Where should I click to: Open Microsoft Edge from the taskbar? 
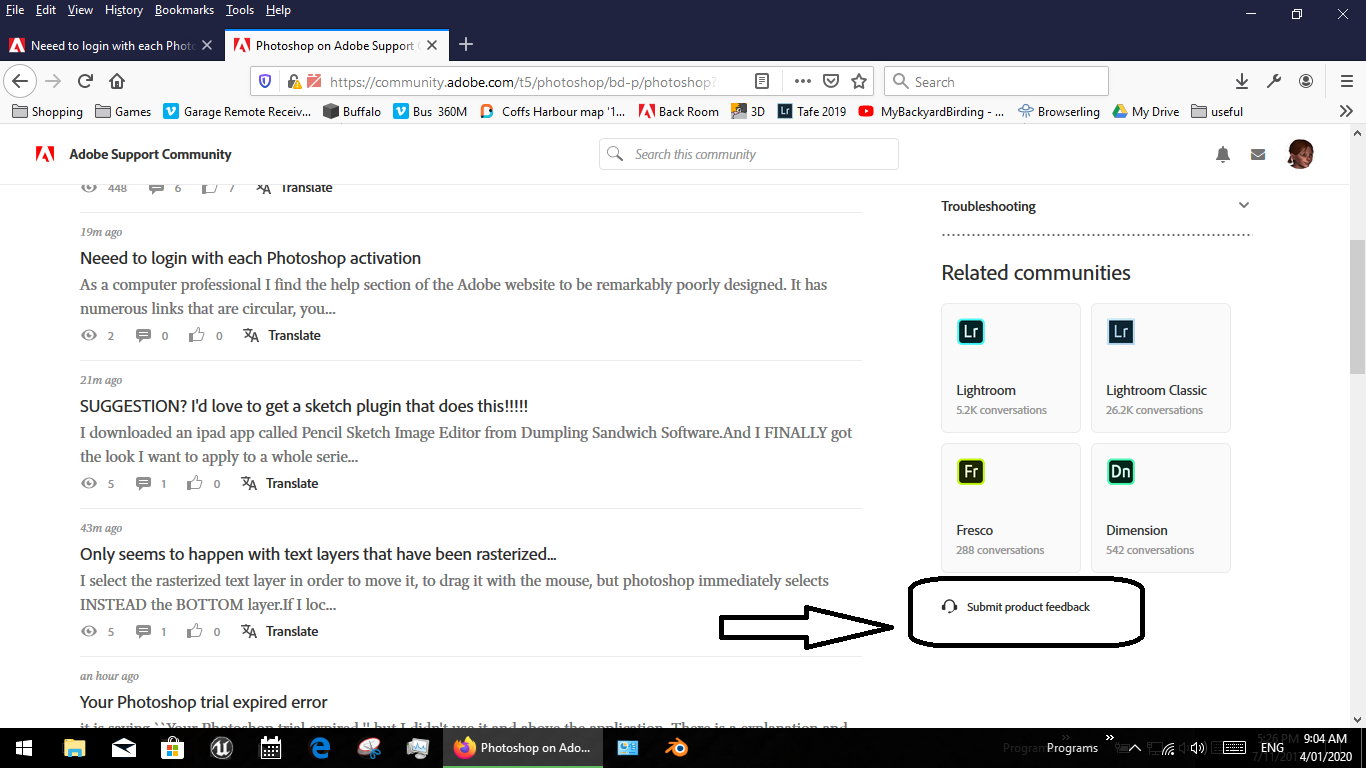pyautogui.click(x=320, y=747)
